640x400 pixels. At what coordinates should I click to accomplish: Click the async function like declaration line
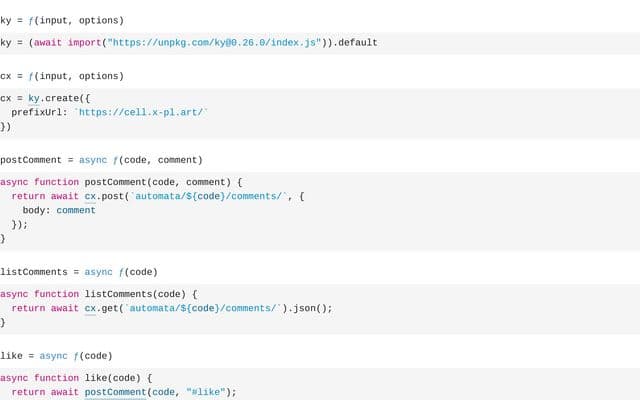tap(76, 378)
